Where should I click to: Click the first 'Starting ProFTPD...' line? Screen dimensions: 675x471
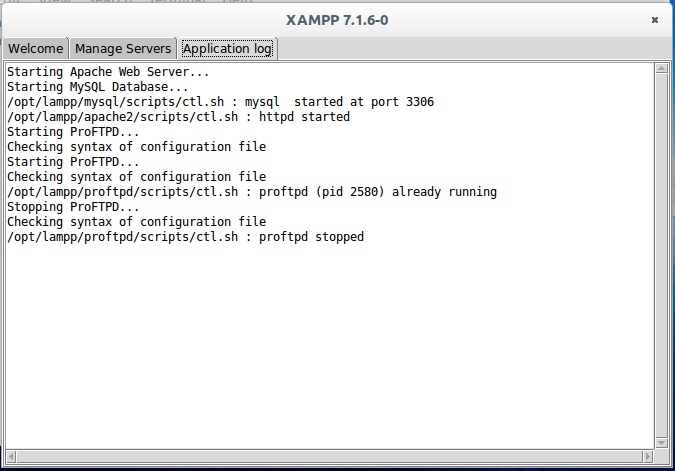73,132
